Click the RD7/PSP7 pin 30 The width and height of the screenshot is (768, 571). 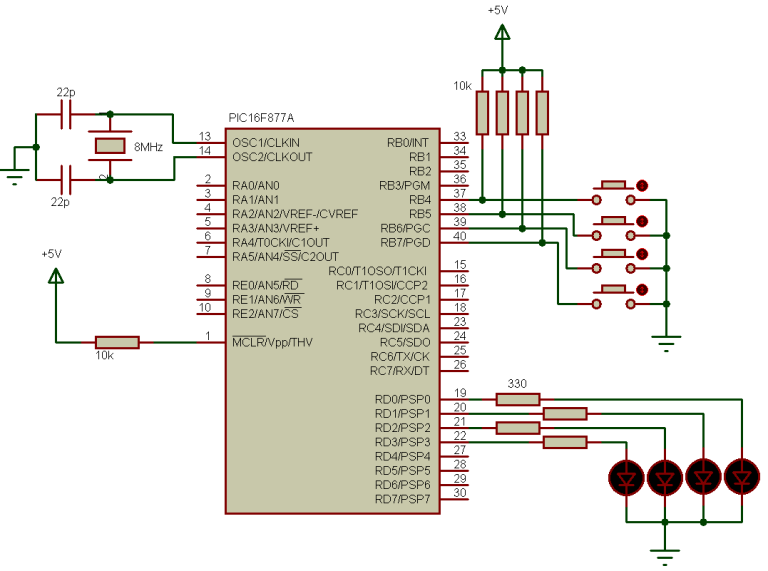coord(454,499)
